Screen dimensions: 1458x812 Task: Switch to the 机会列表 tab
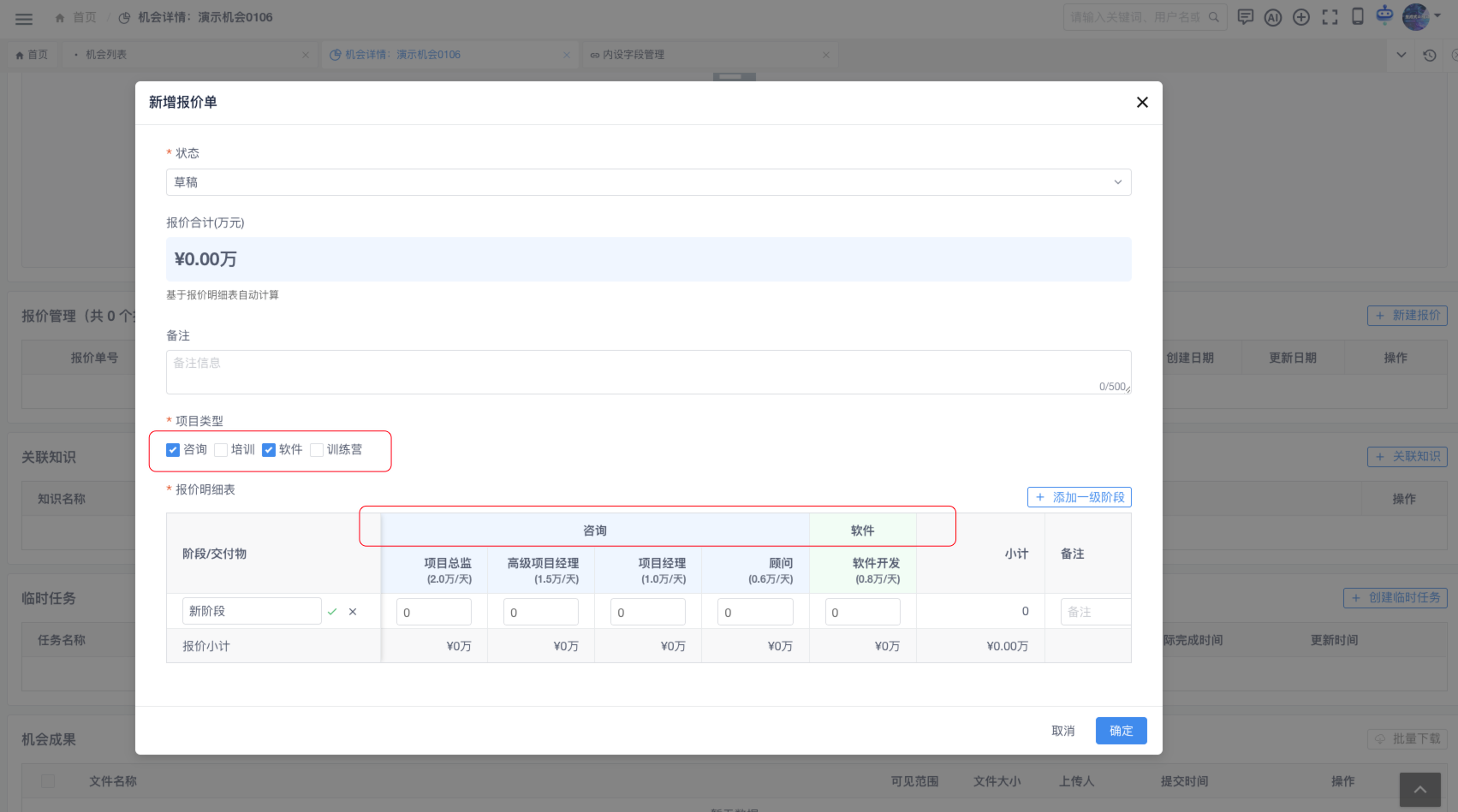[x=106, y=55]
